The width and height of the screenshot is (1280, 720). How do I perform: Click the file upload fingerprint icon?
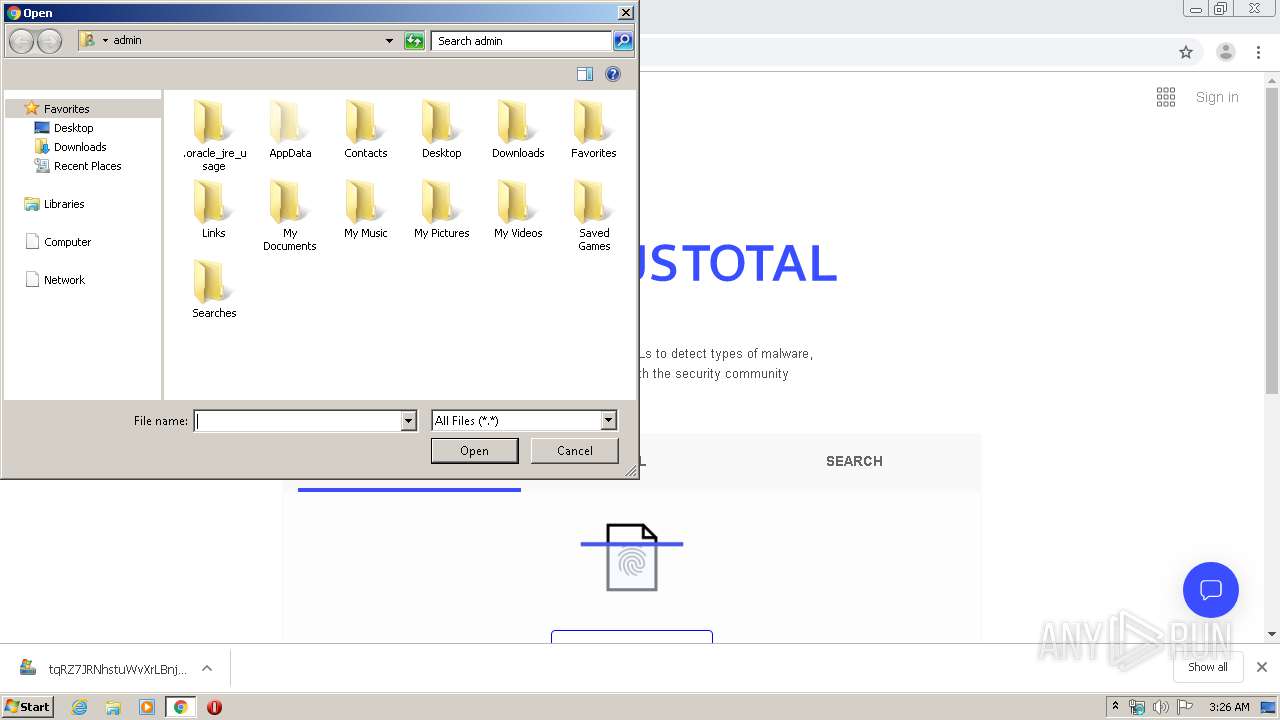click(632, 557)
